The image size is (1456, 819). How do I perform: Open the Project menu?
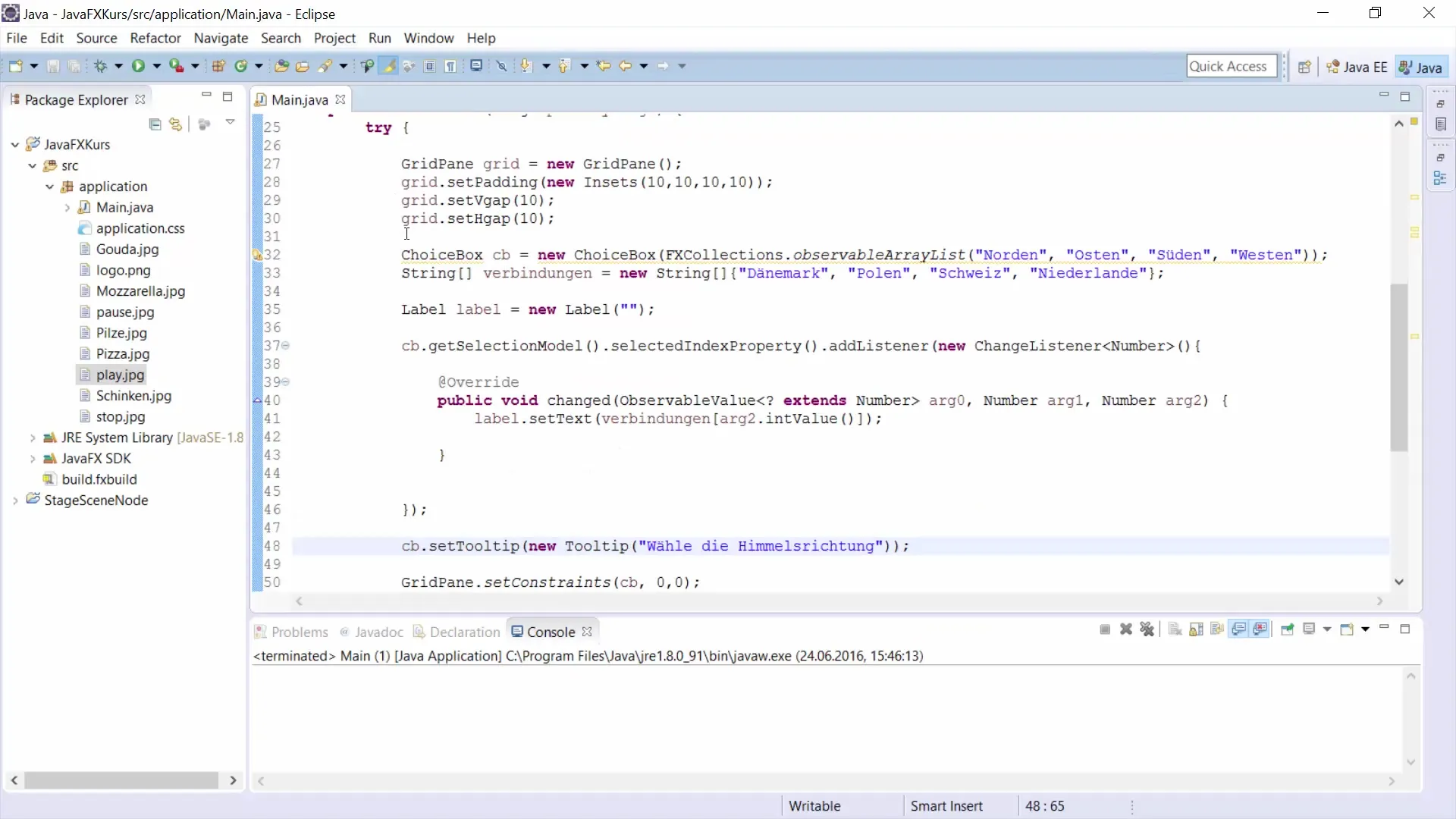point(334,38)
